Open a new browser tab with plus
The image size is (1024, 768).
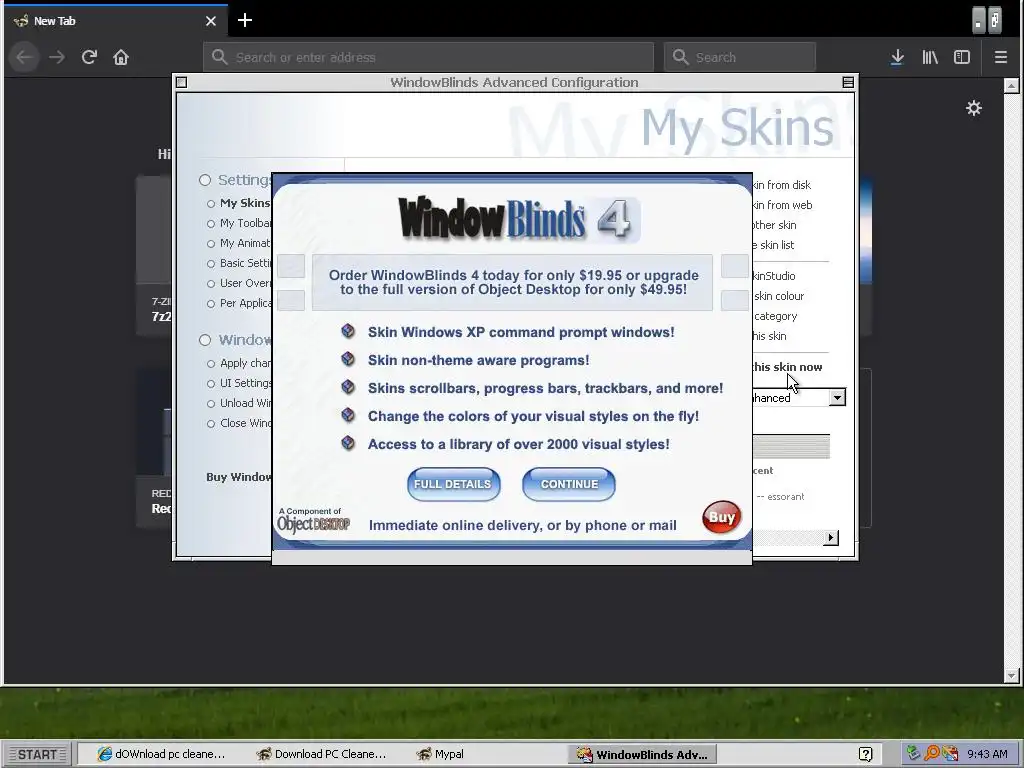(x=245, y=20)
